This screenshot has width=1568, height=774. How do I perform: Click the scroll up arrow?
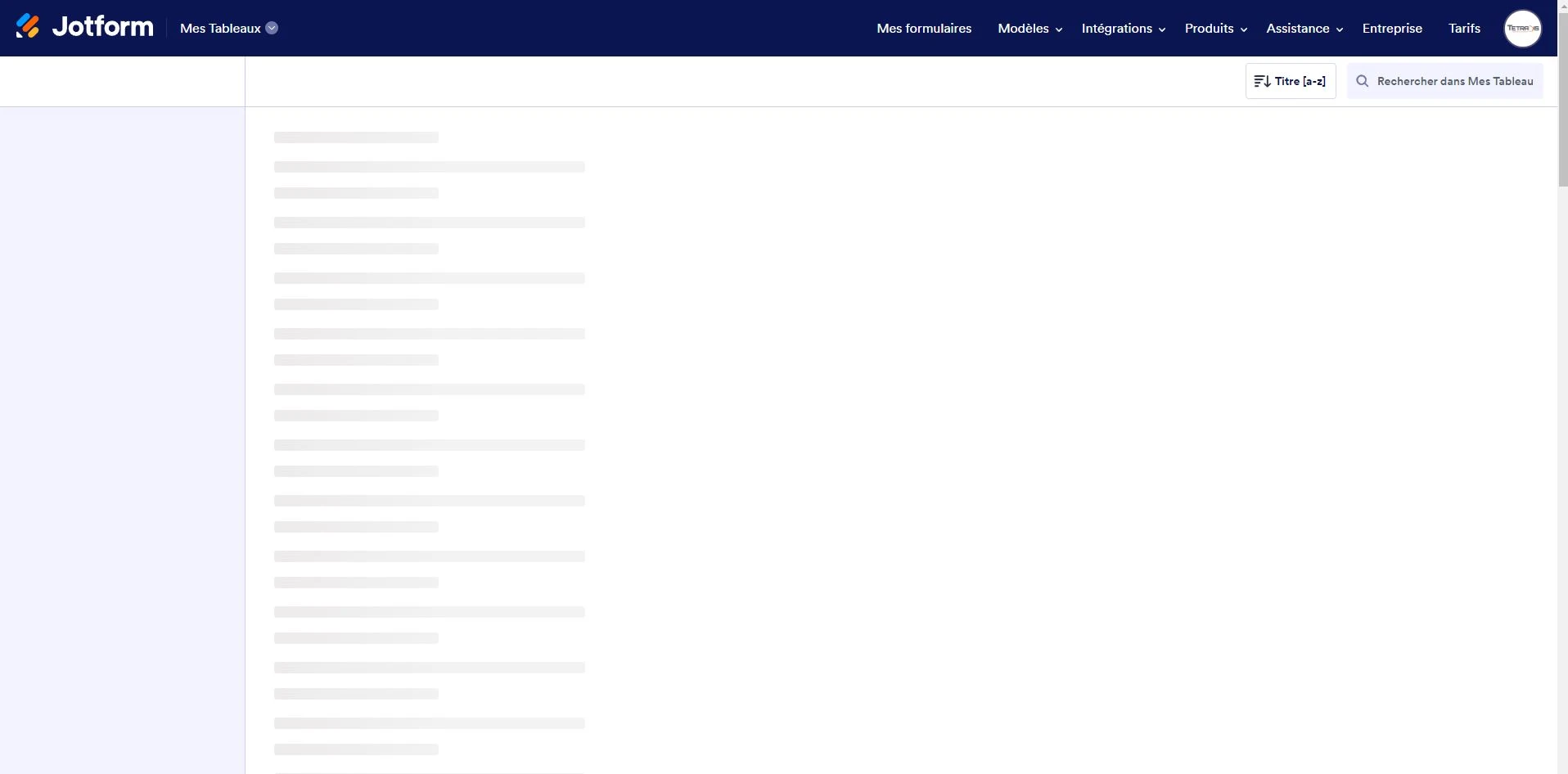point(1561,5)
